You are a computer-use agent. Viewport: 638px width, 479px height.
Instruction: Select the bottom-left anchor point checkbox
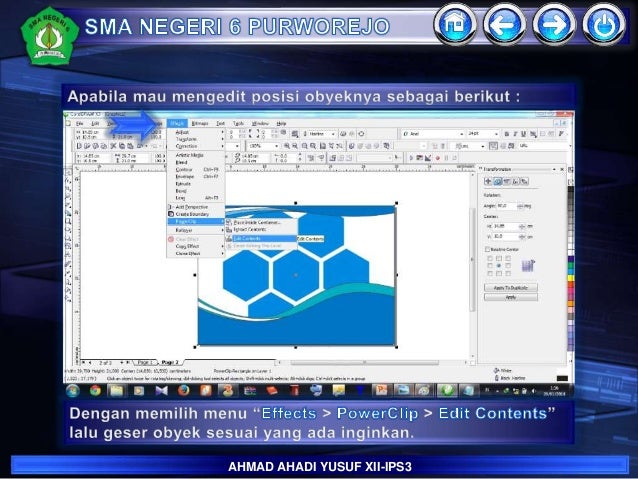pos(490,273)
